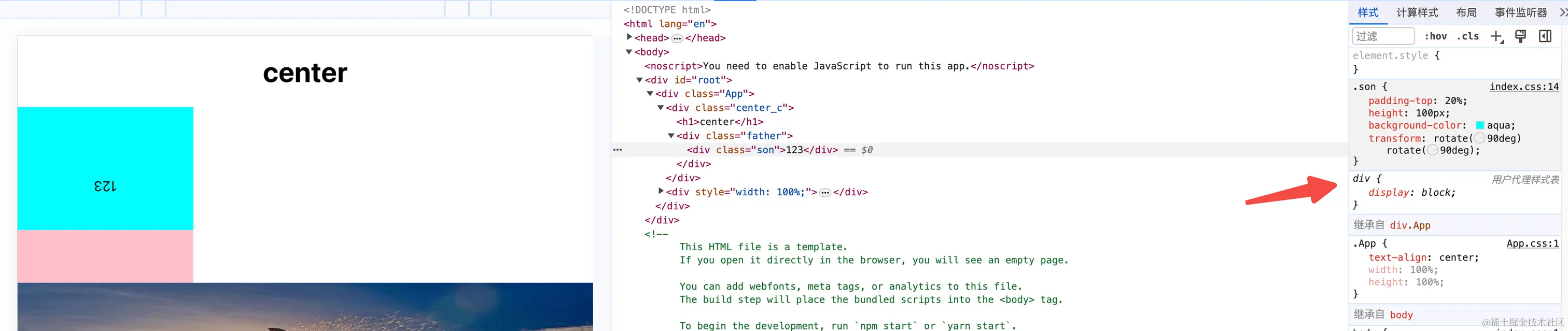
Task: Open the App.css:1 source link
Action: point(1533,243)
